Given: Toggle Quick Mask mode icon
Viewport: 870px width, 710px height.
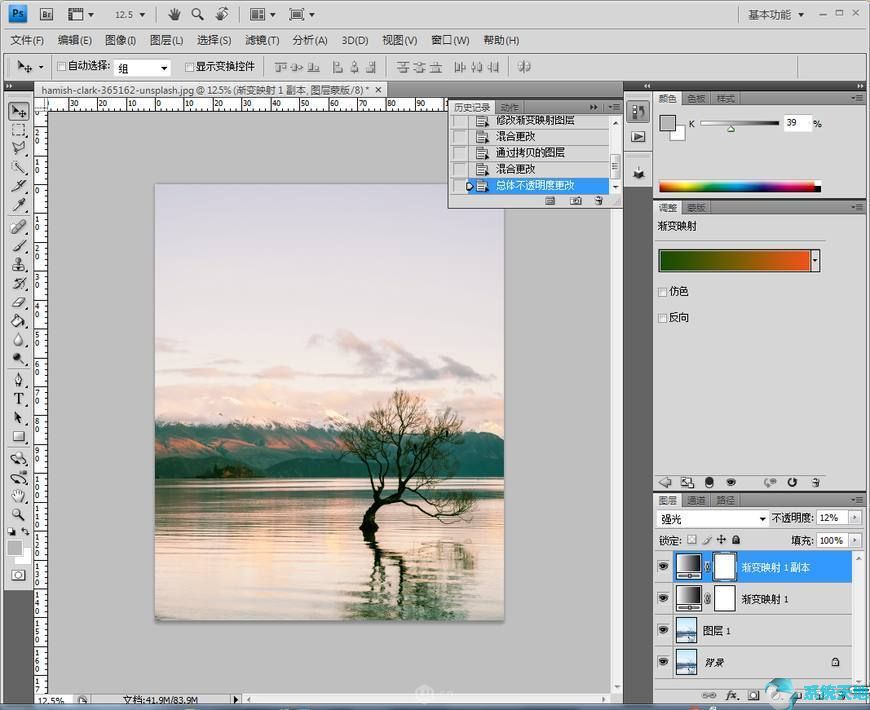Looking at the screenshot, I should point(18,575).
